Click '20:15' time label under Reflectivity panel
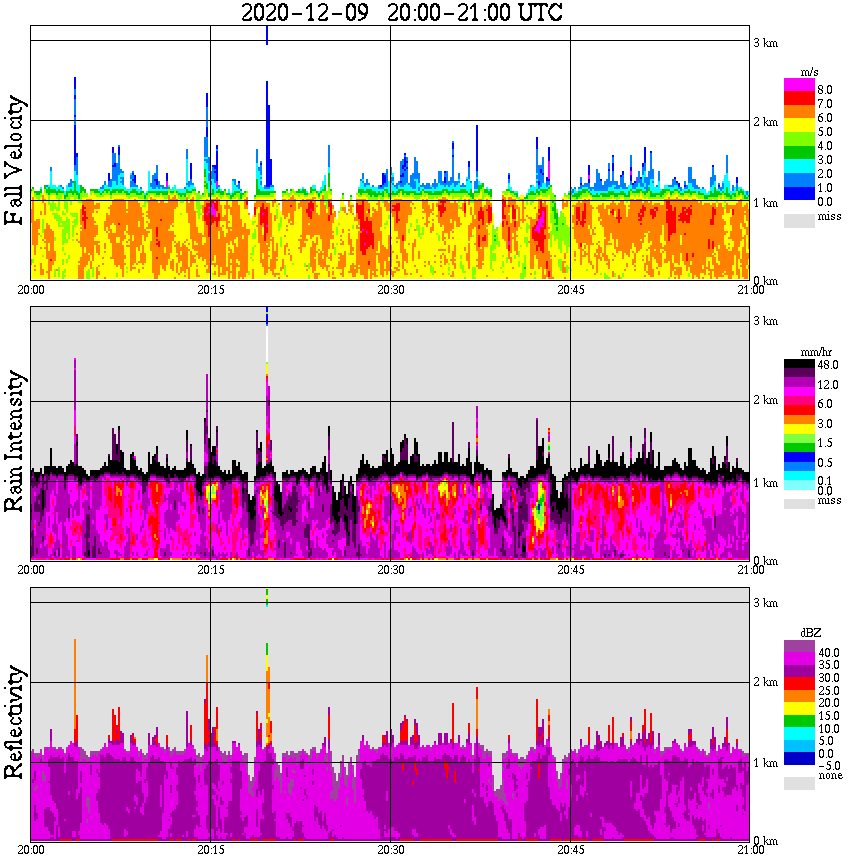This screenshot has height=868, width=850. [x=211, y=849]
